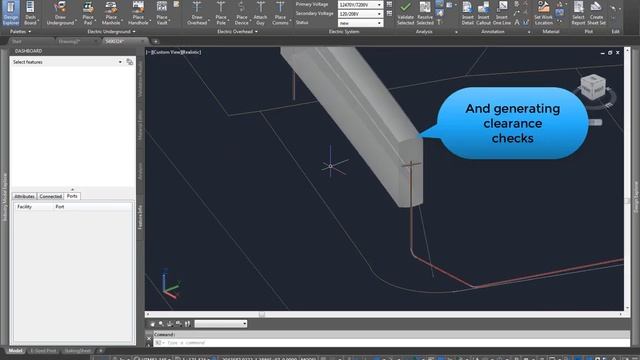Select the Place Comms tool
The image size is (640, 360).
280,13
